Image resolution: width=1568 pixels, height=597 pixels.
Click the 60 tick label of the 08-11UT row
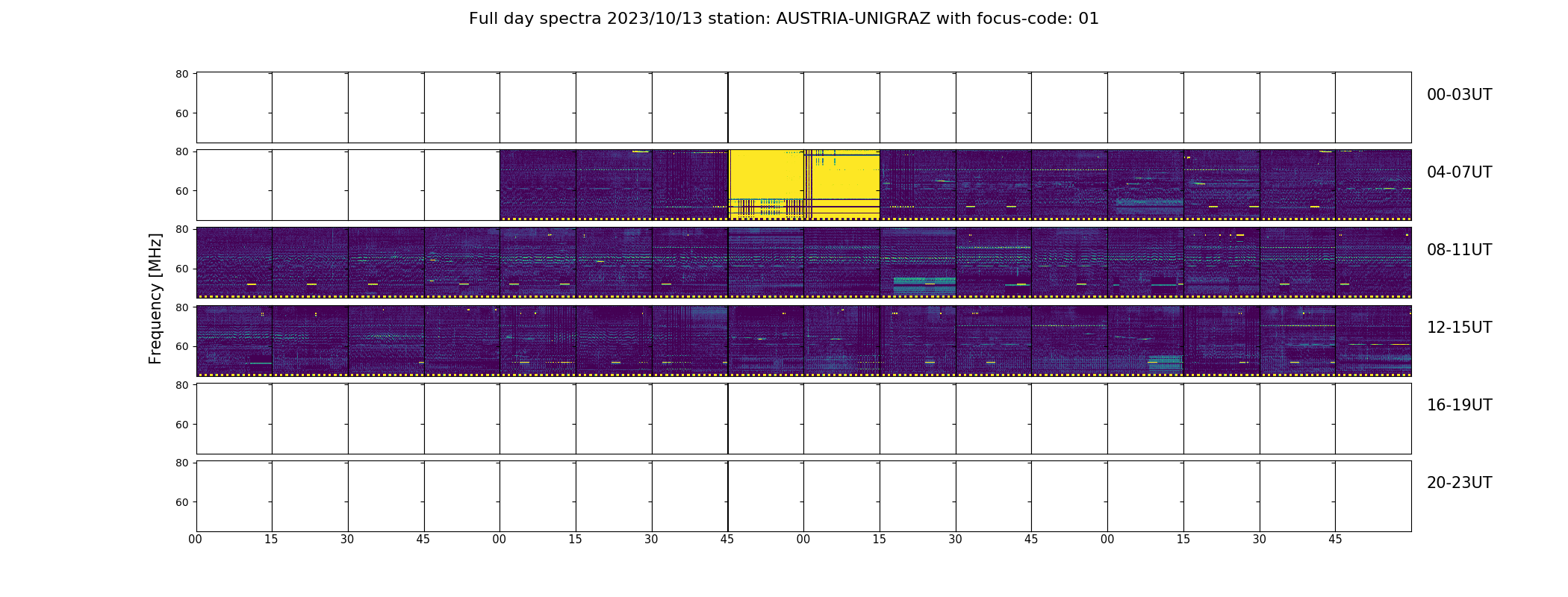(181, 269)
